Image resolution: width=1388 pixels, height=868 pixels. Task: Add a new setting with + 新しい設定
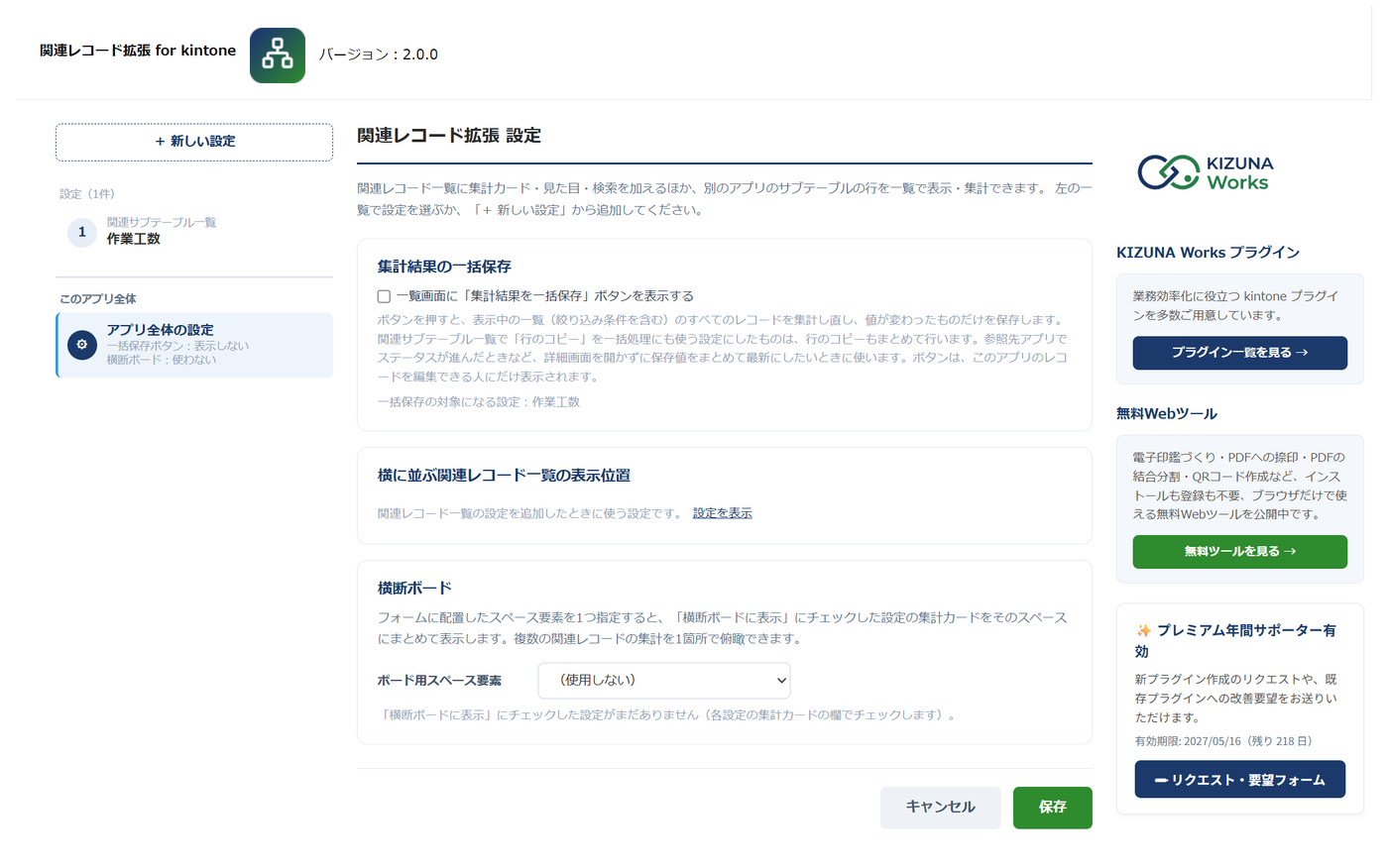[194, 142]
